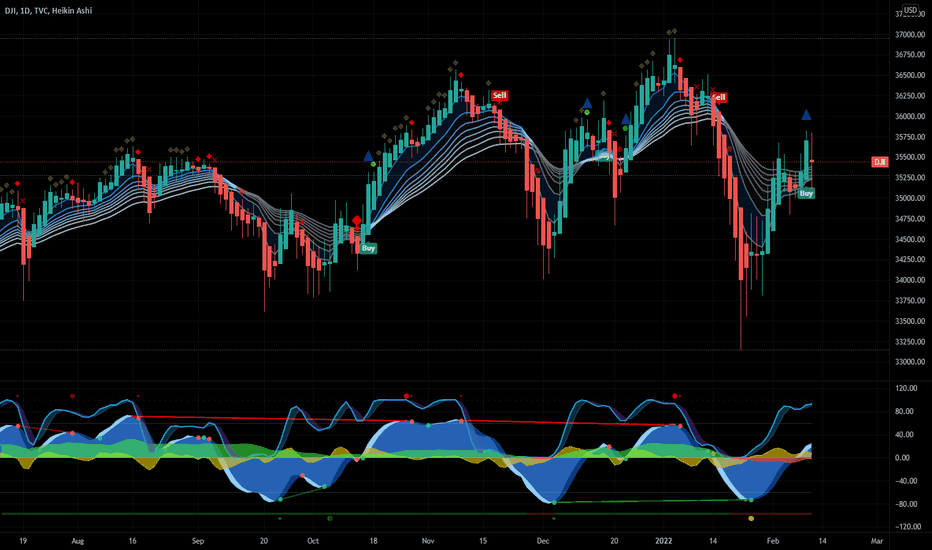932x550 pixels.
Task: Click the blue triangle marker in late December
Action: (625, 120)
